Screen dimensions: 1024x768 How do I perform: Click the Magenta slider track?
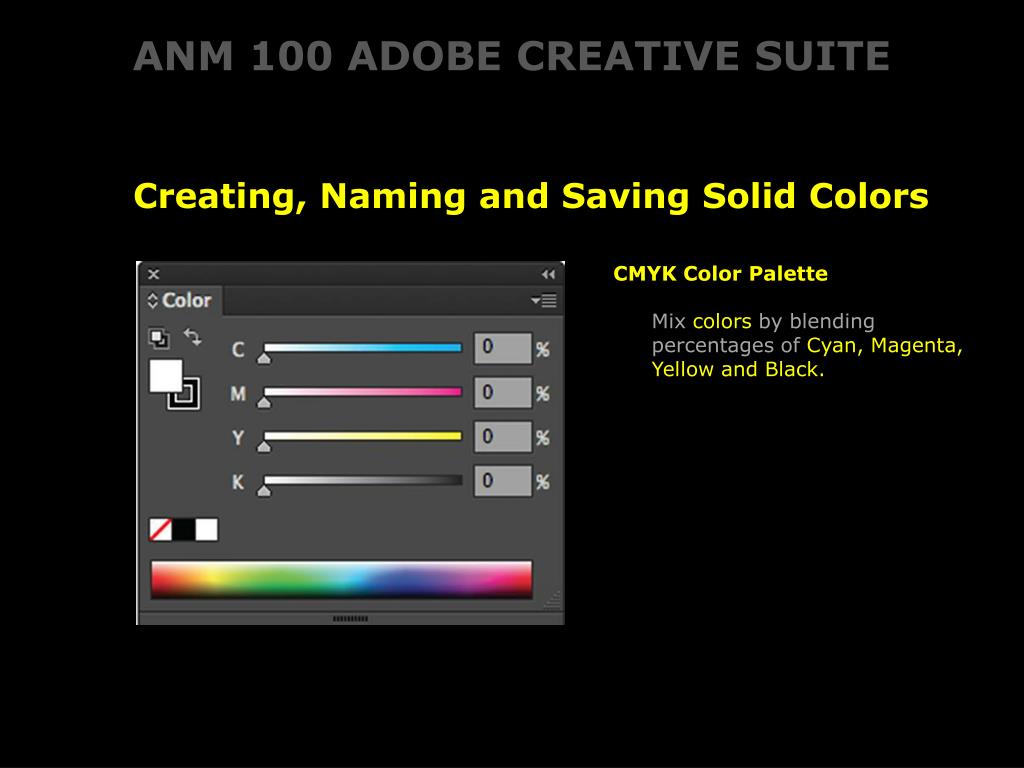coord(362,392)
